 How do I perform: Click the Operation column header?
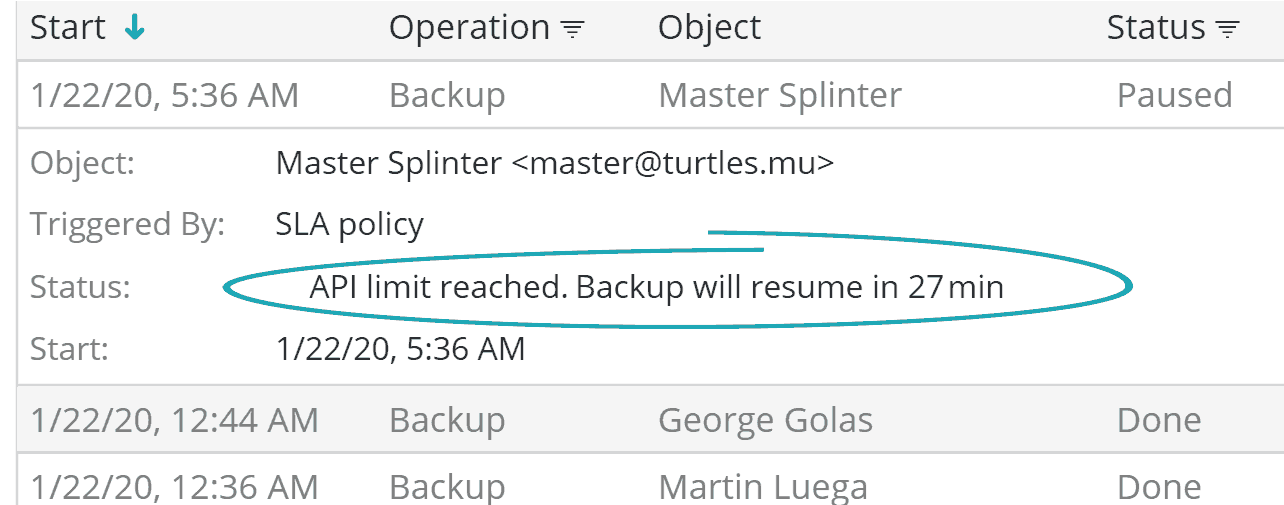point(468,28)
